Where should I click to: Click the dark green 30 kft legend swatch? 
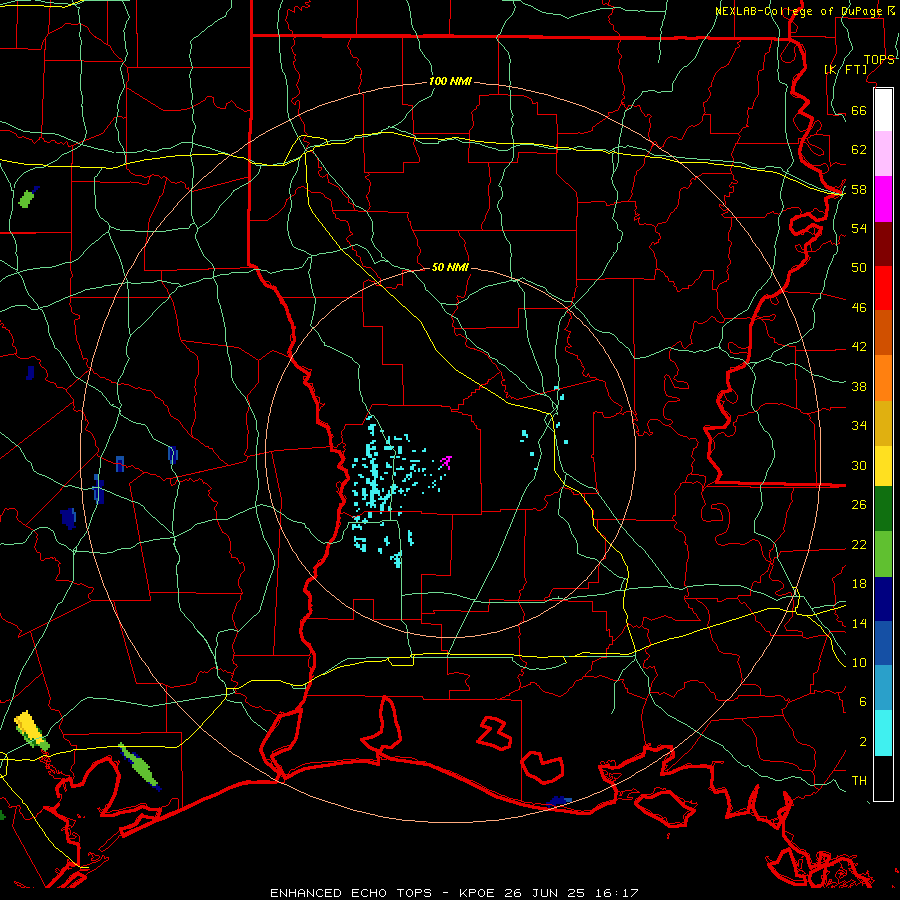point(883,509)
